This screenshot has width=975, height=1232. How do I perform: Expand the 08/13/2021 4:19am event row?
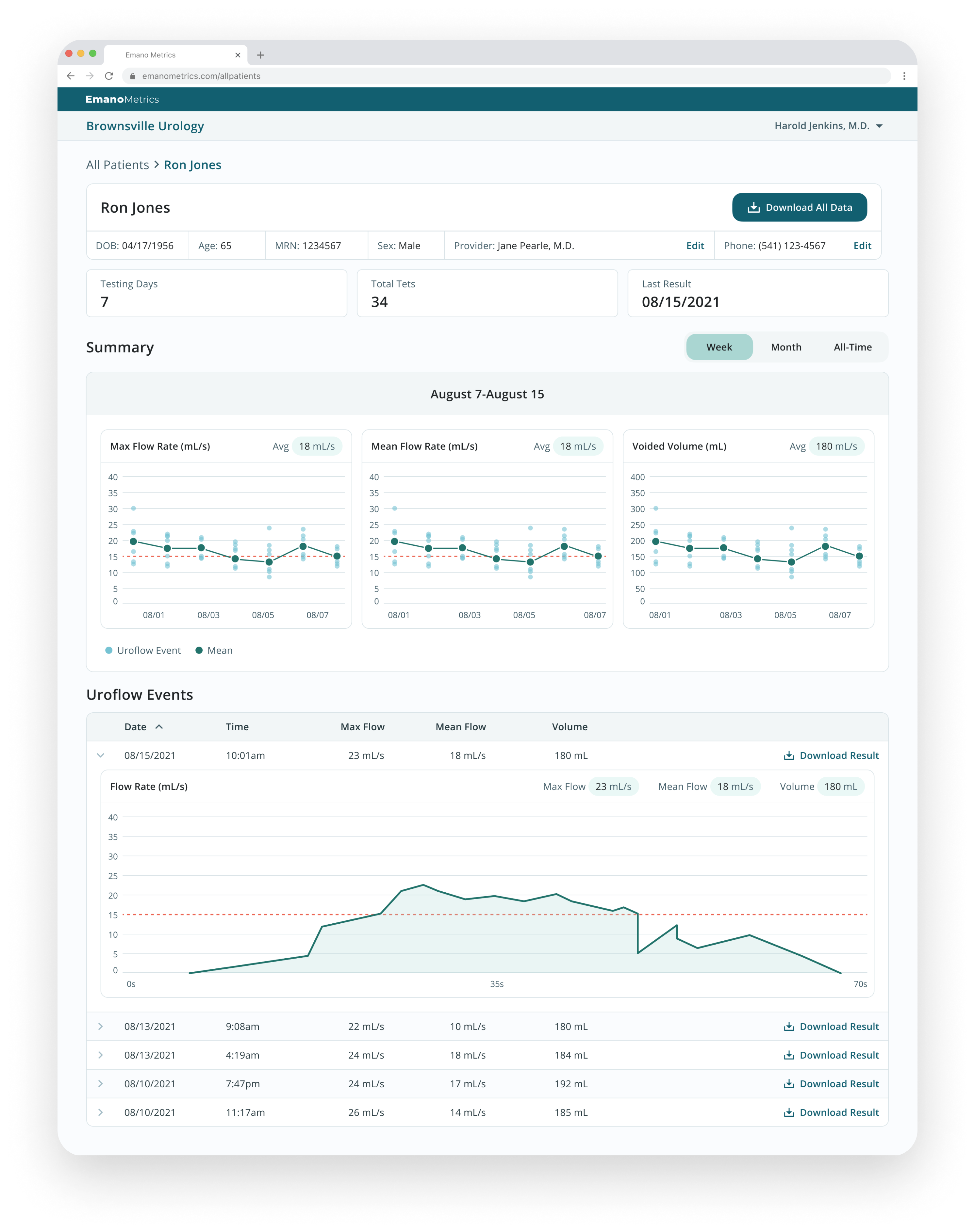click(x=100, y=1055)
